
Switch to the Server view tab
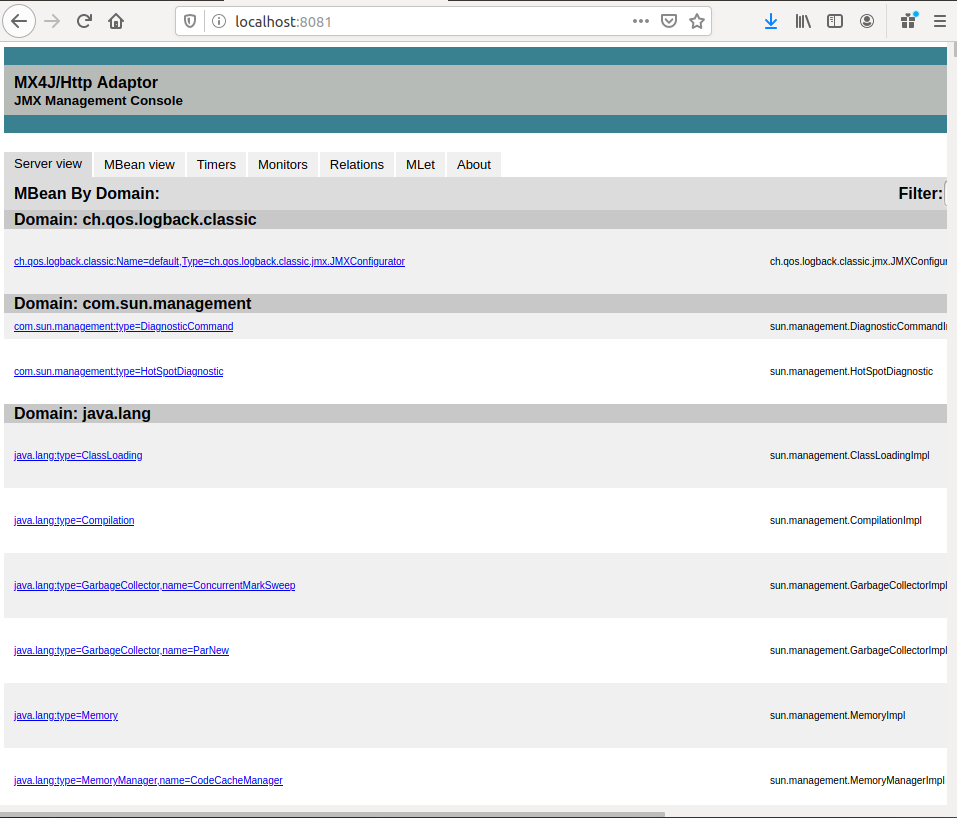48,164
